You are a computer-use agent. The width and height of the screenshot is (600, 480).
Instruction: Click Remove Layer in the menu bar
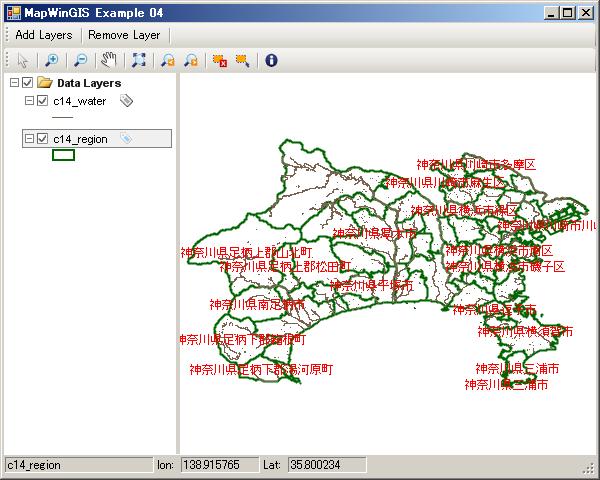coord(124,35)
